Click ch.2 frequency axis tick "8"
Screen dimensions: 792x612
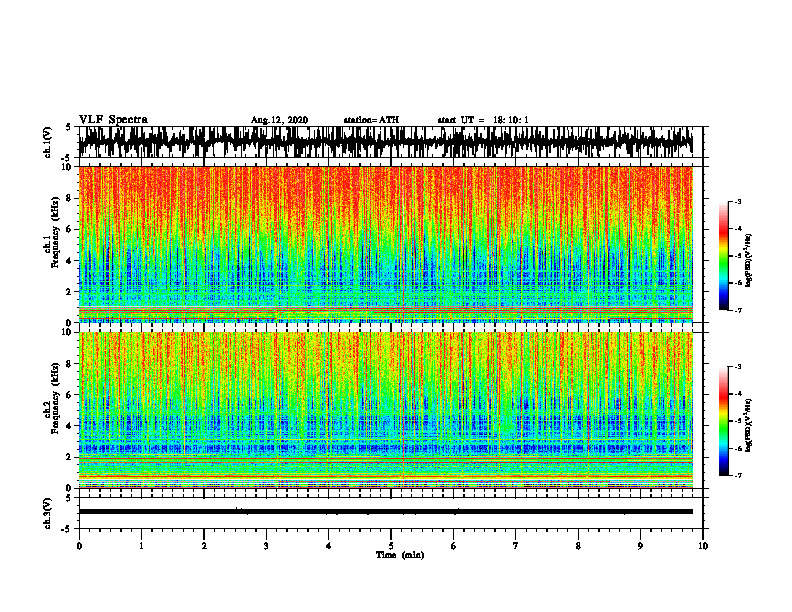tap(70, 364)
